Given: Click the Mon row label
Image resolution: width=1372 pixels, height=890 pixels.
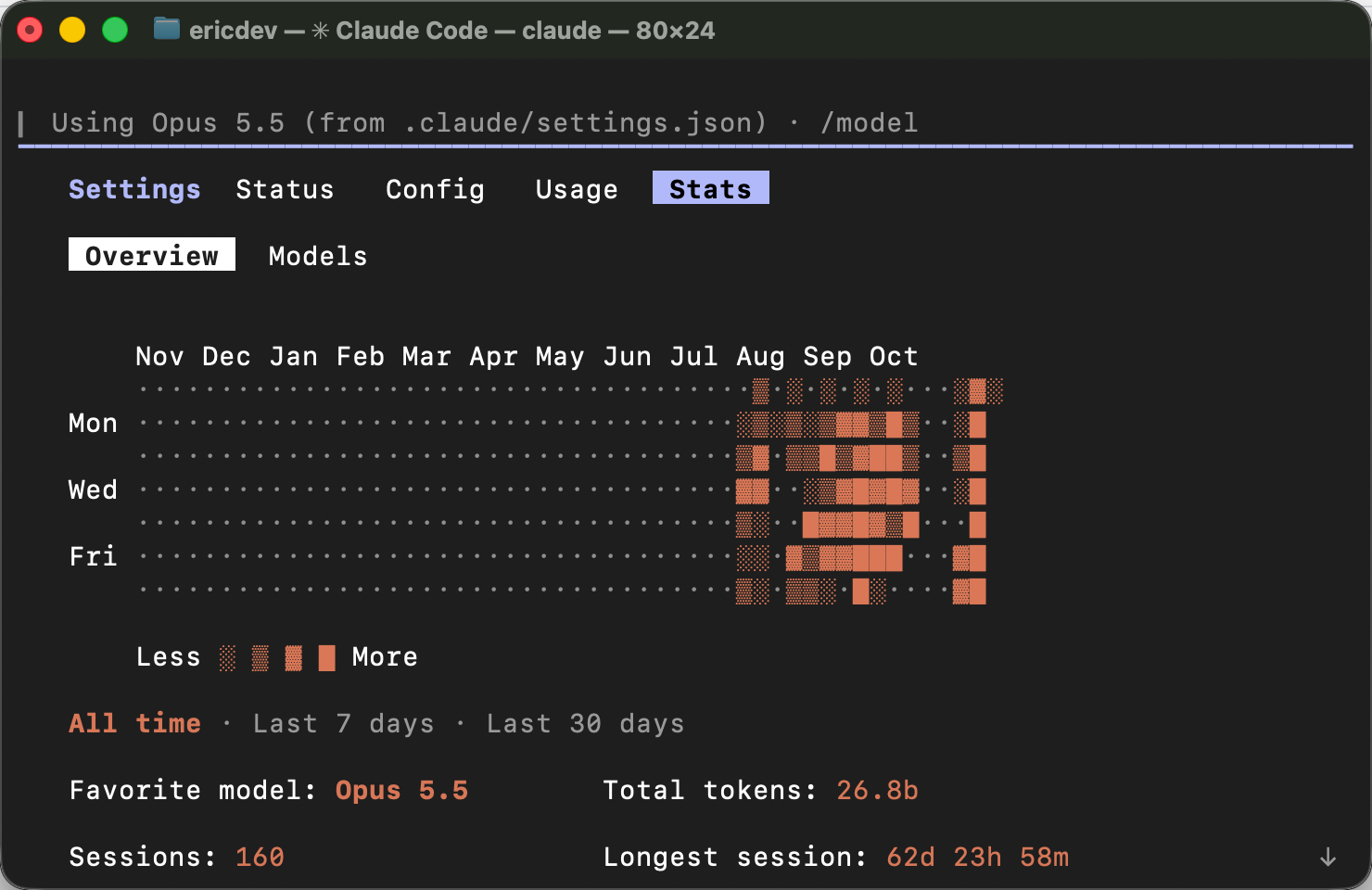Looking at the screenshot, I should [93, 423].
